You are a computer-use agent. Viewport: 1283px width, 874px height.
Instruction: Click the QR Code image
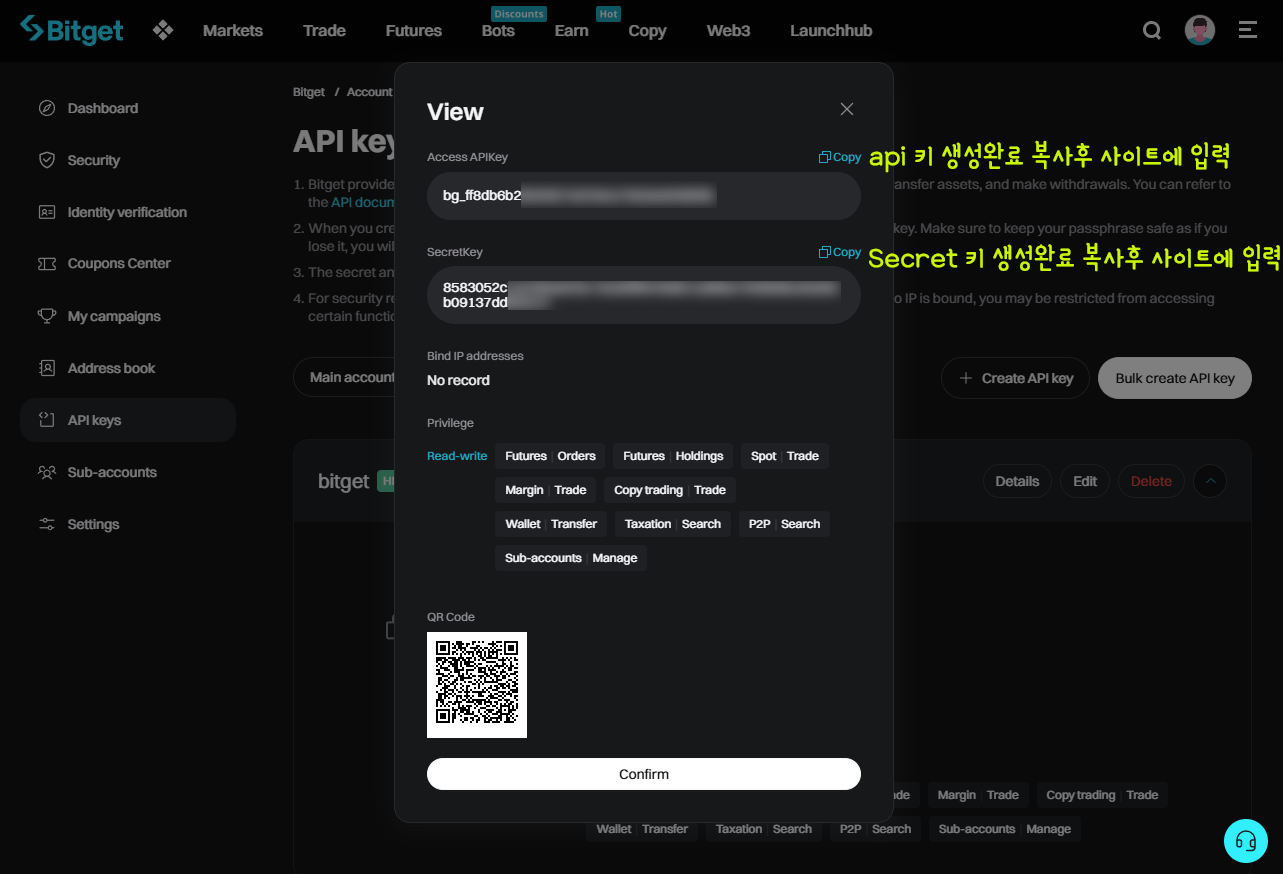click(477, 685)
